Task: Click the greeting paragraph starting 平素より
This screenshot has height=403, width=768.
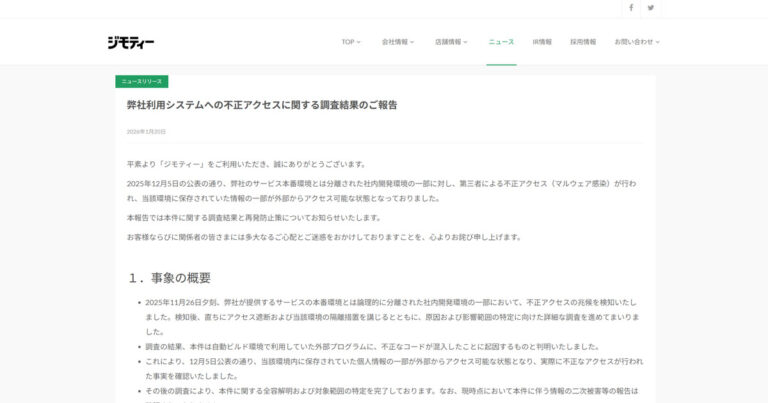Action: [x=246, y=164]
